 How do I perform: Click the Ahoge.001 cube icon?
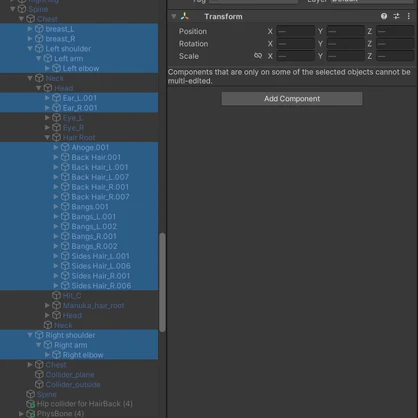[65, 147]
